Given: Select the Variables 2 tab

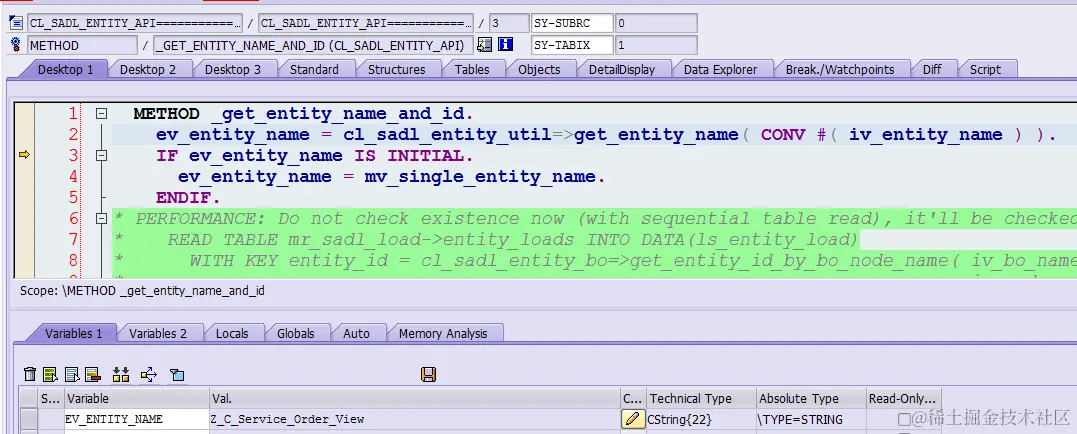Looking at the screenshot, I should [x=158, y=333].
